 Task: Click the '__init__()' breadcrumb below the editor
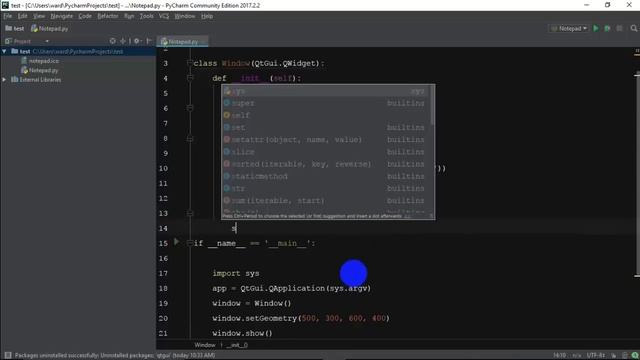pos(237,345)
